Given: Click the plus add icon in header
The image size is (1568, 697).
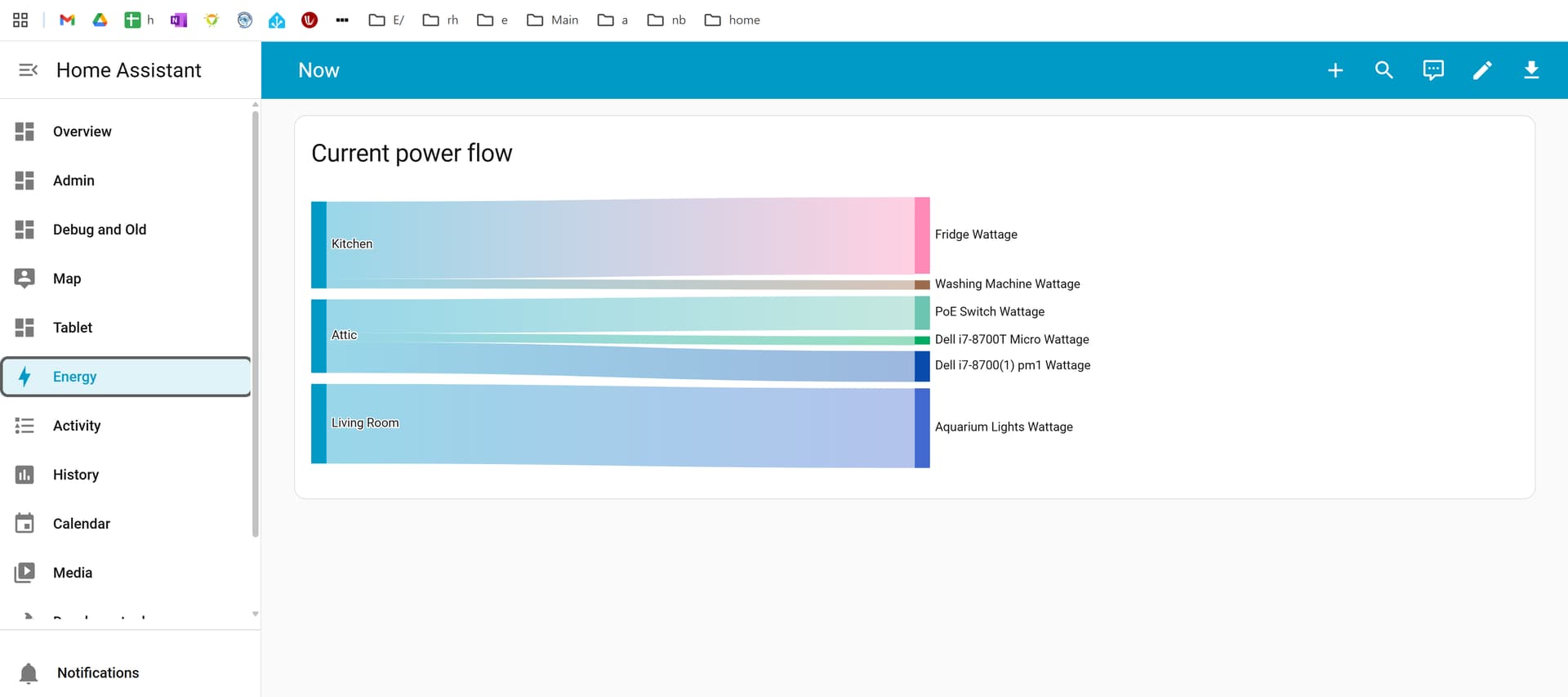Looking at the screenshot, I should (1335, 70).
